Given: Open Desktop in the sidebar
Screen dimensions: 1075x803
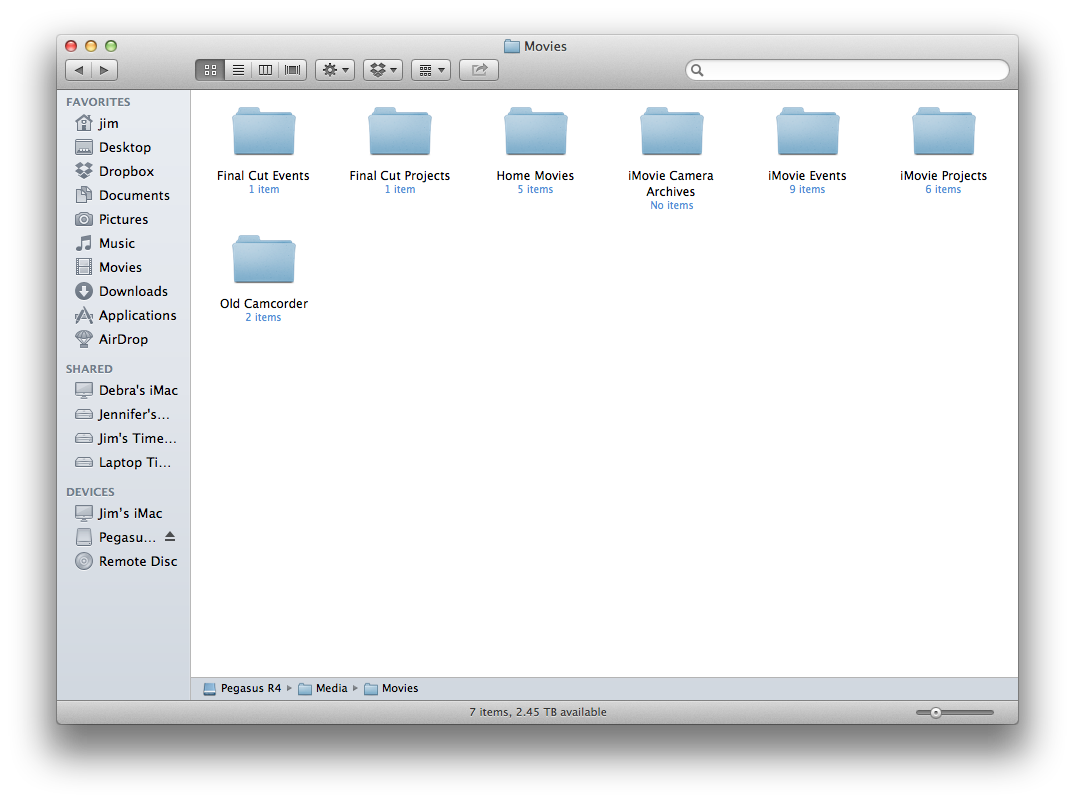Looking at the screenshot, I should [x=123, y=147].
